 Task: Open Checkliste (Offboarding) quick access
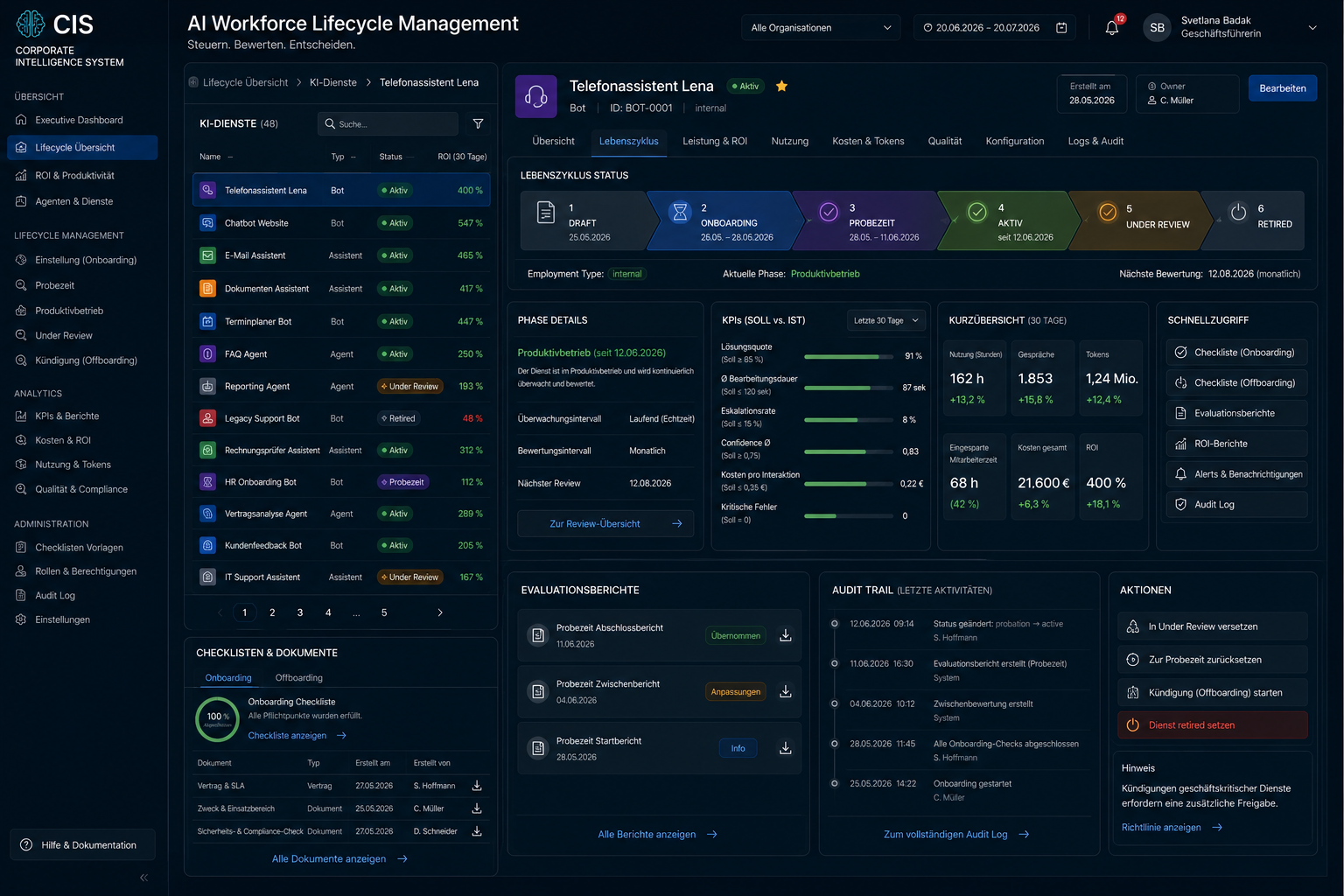[1236, 382]
